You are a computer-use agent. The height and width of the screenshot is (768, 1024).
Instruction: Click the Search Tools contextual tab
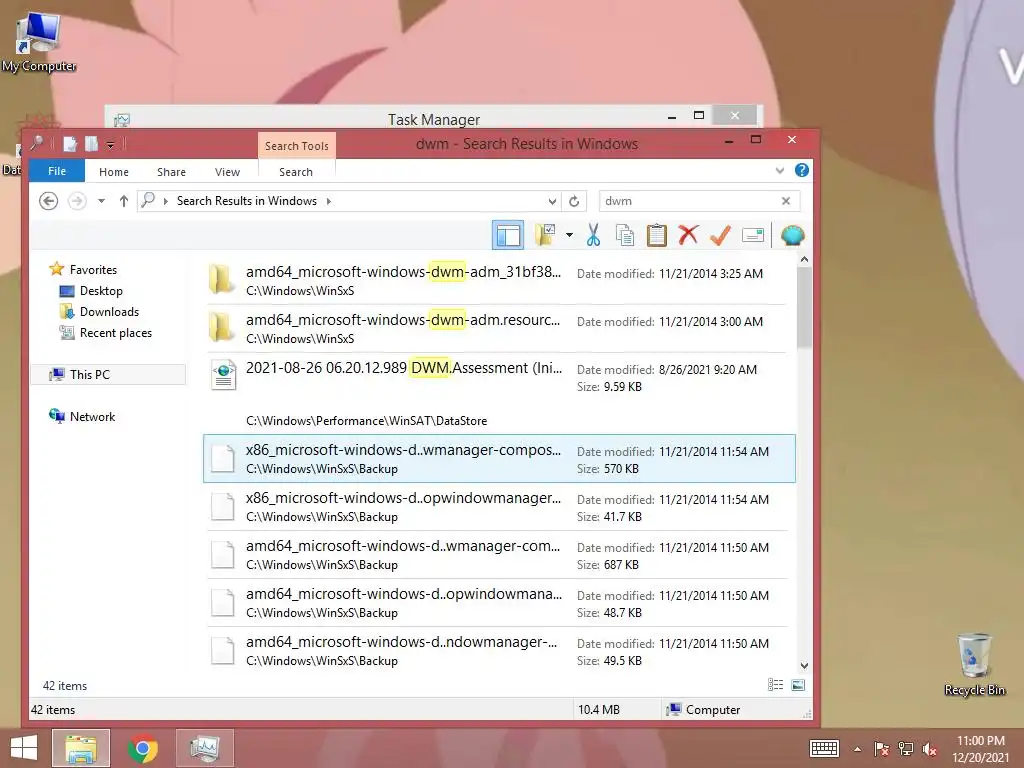(296, 146)
